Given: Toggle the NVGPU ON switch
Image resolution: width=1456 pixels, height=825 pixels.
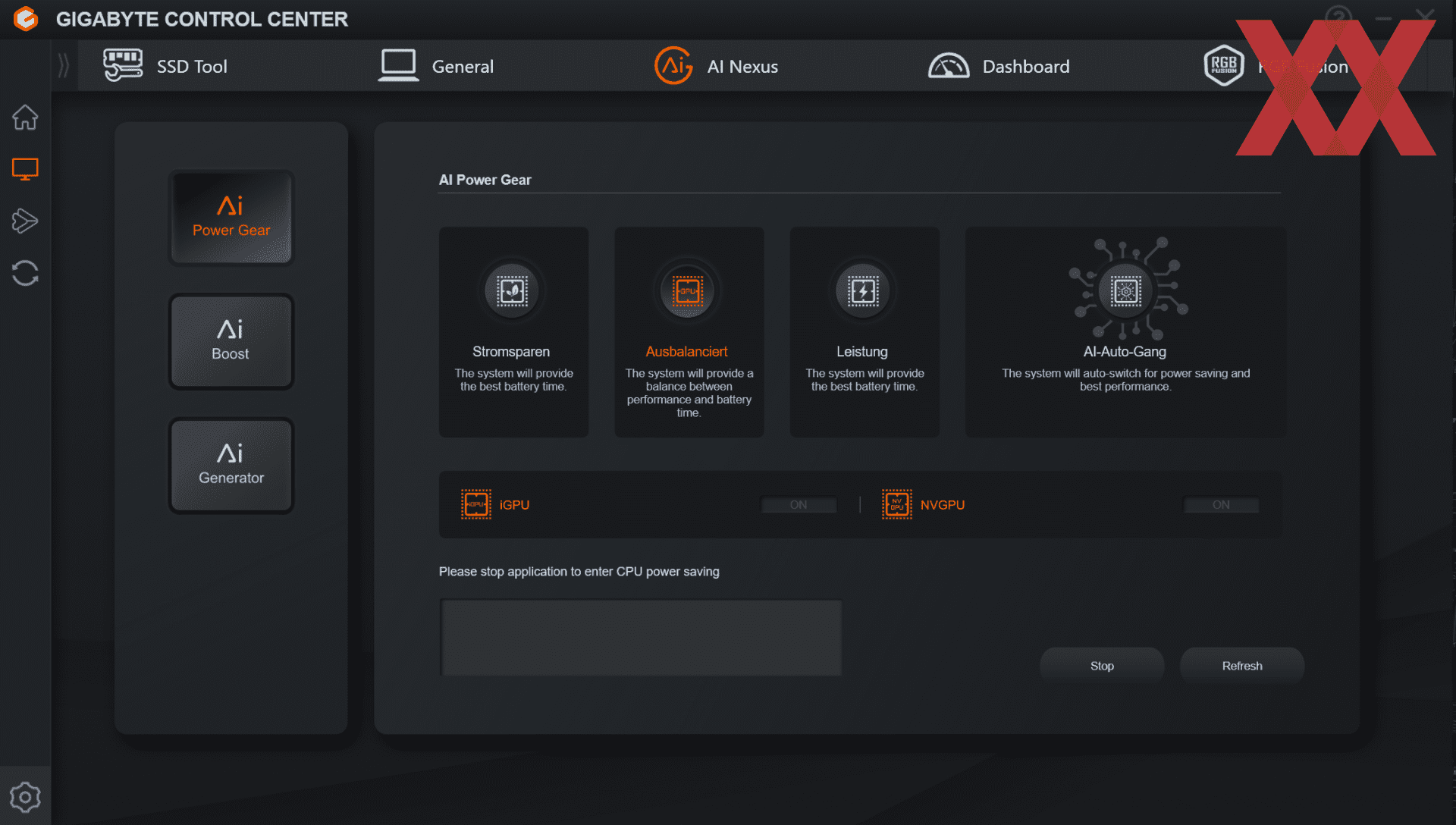Looking at the screenshot, I should coord(1220,505).
